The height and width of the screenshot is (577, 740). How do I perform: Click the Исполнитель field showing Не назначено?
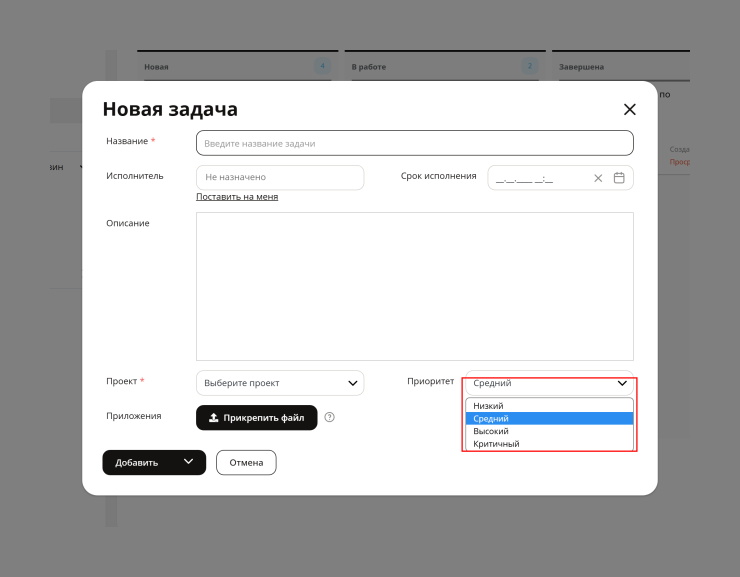[280, 177]
